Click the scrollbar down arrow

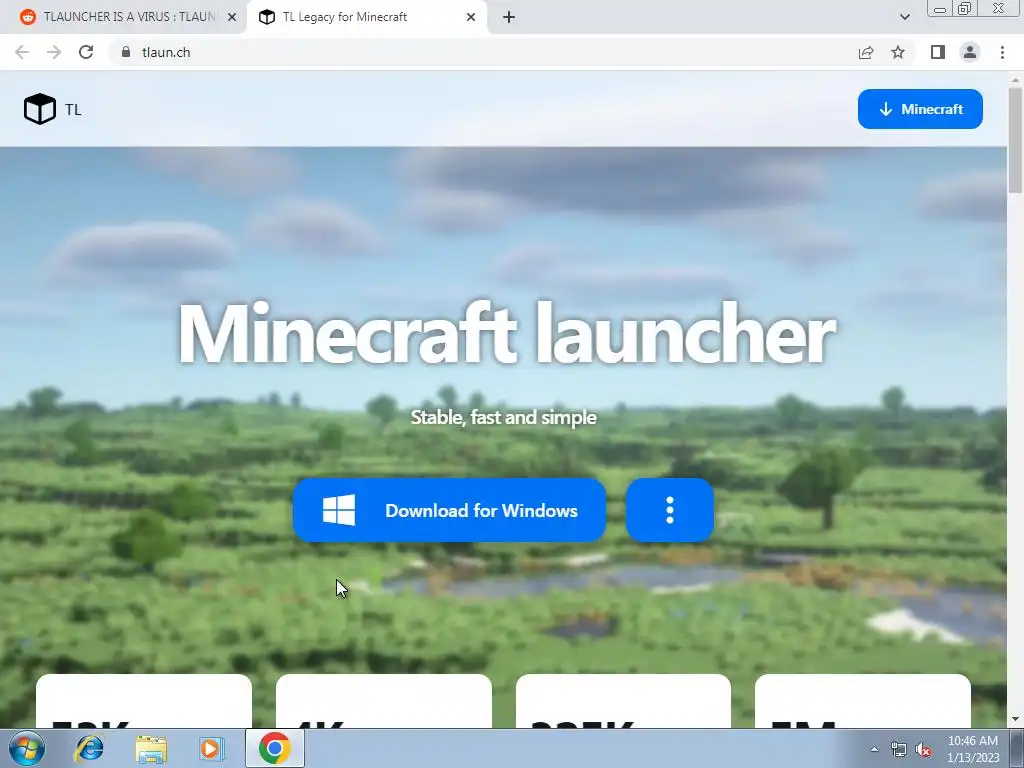(x=1015, y=720)
